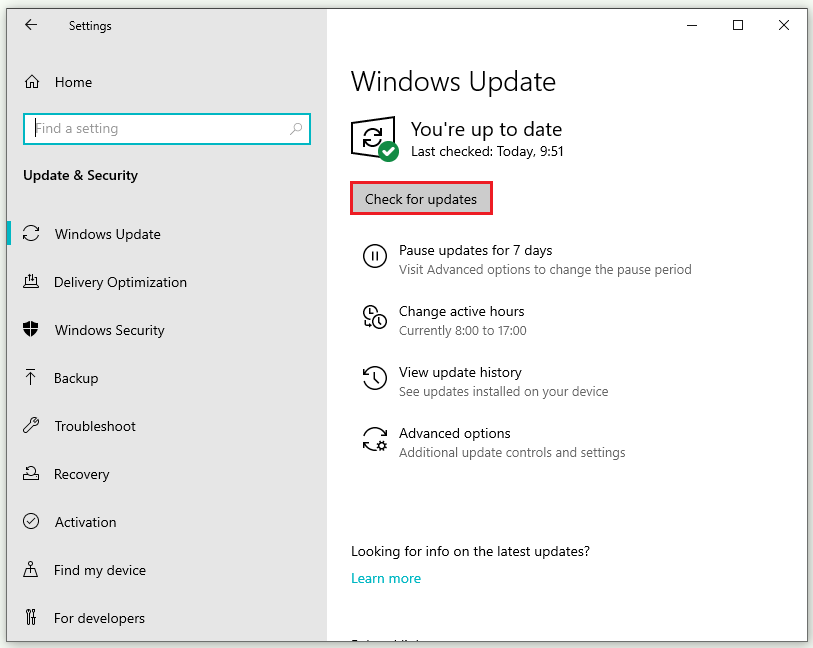Click the update history clock icon
Image resolution: width=813 pixels, height=648 pixels.
374,378
